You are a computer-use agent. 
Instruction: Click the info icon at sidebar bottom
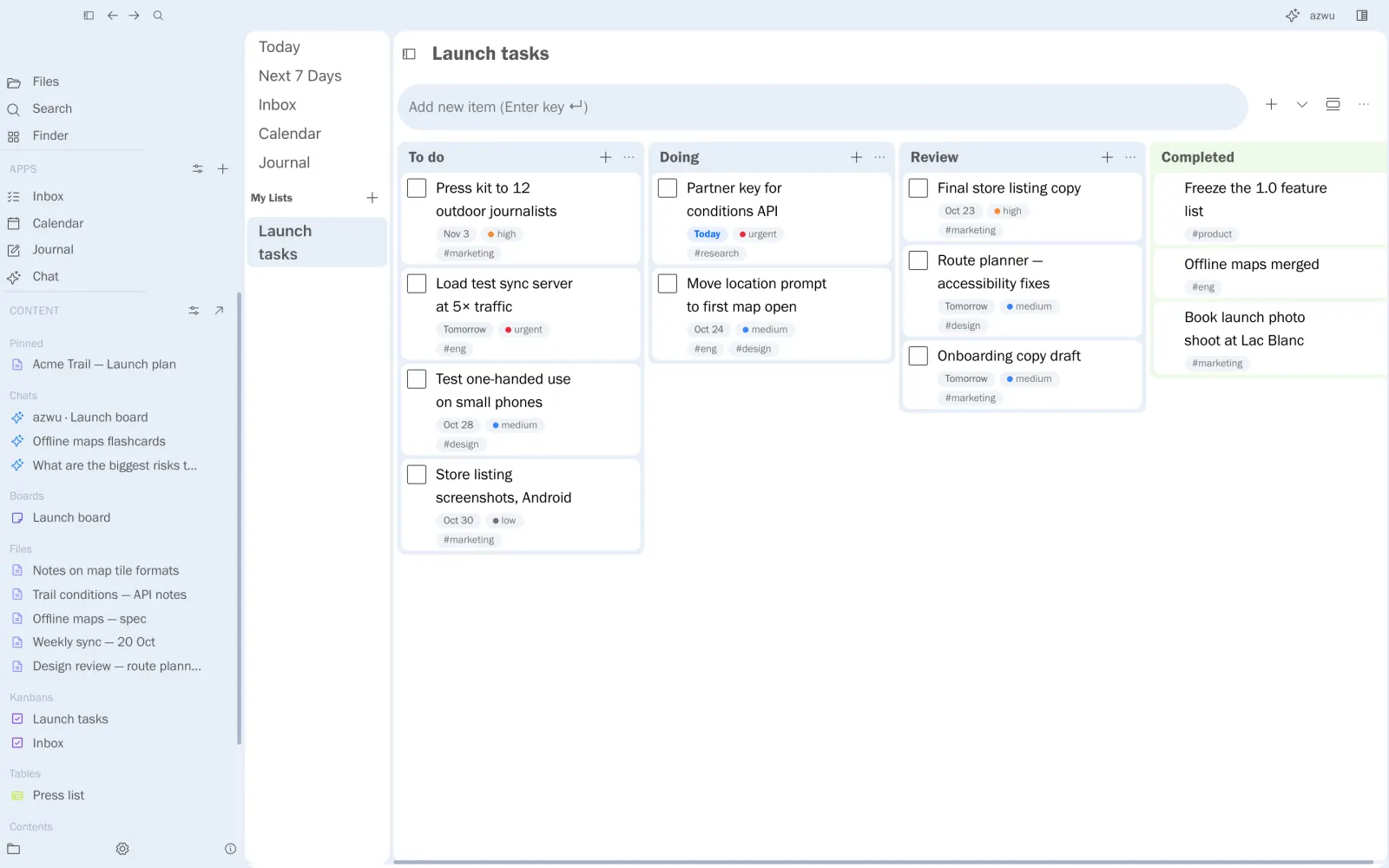click(230, 849)
